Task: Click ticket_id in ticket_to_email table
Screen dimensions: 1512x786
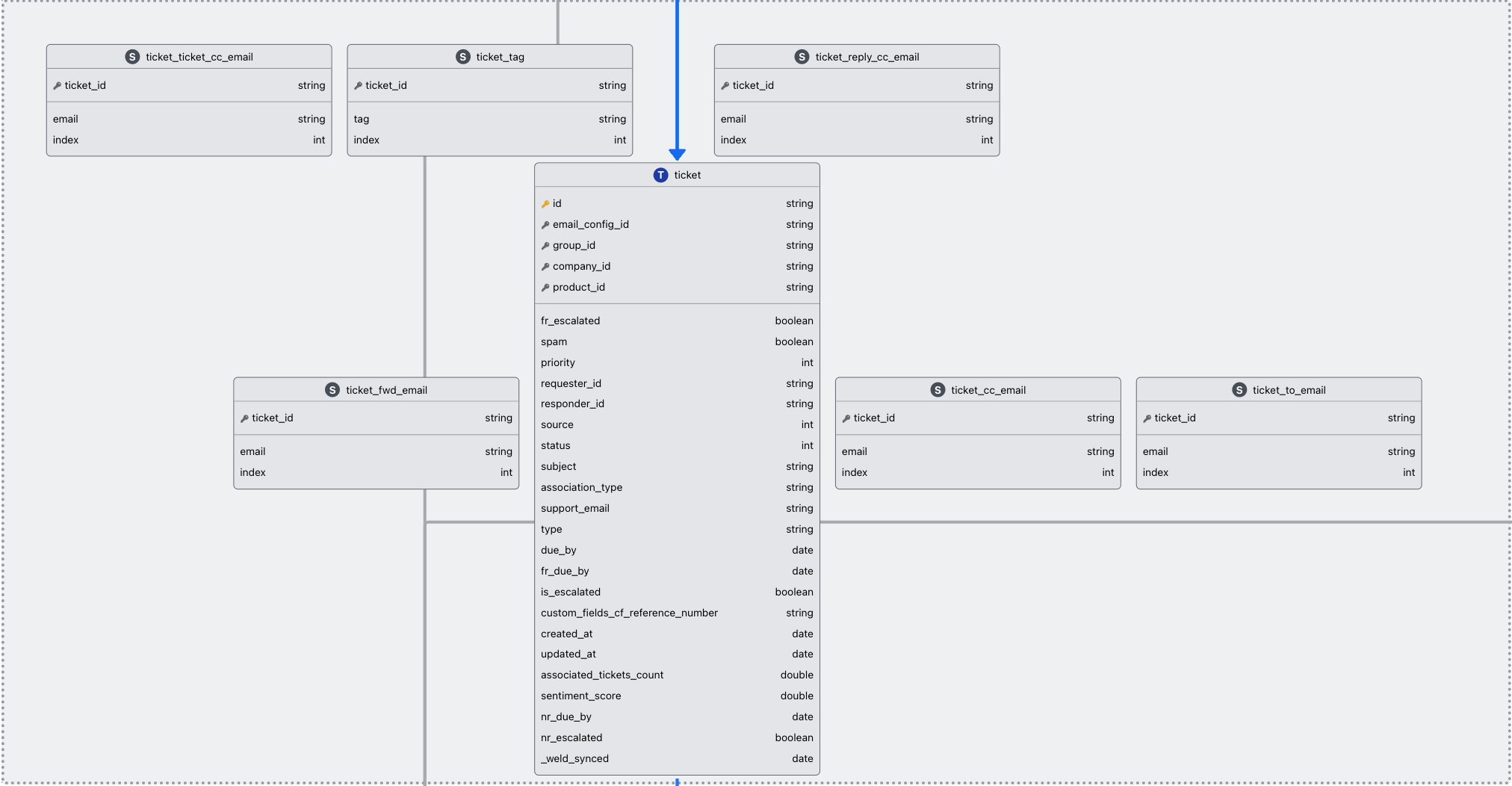Action: point(1174,418)
